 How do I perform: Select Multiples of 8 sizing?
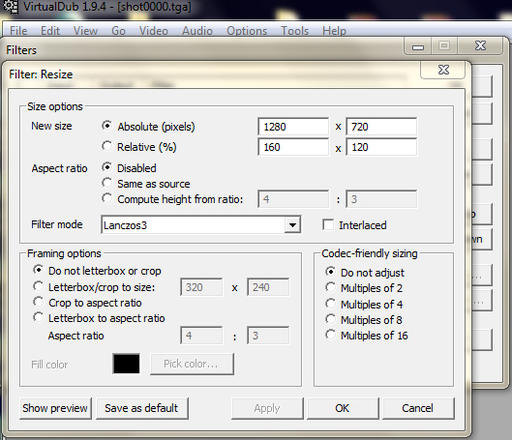point(330,319)
